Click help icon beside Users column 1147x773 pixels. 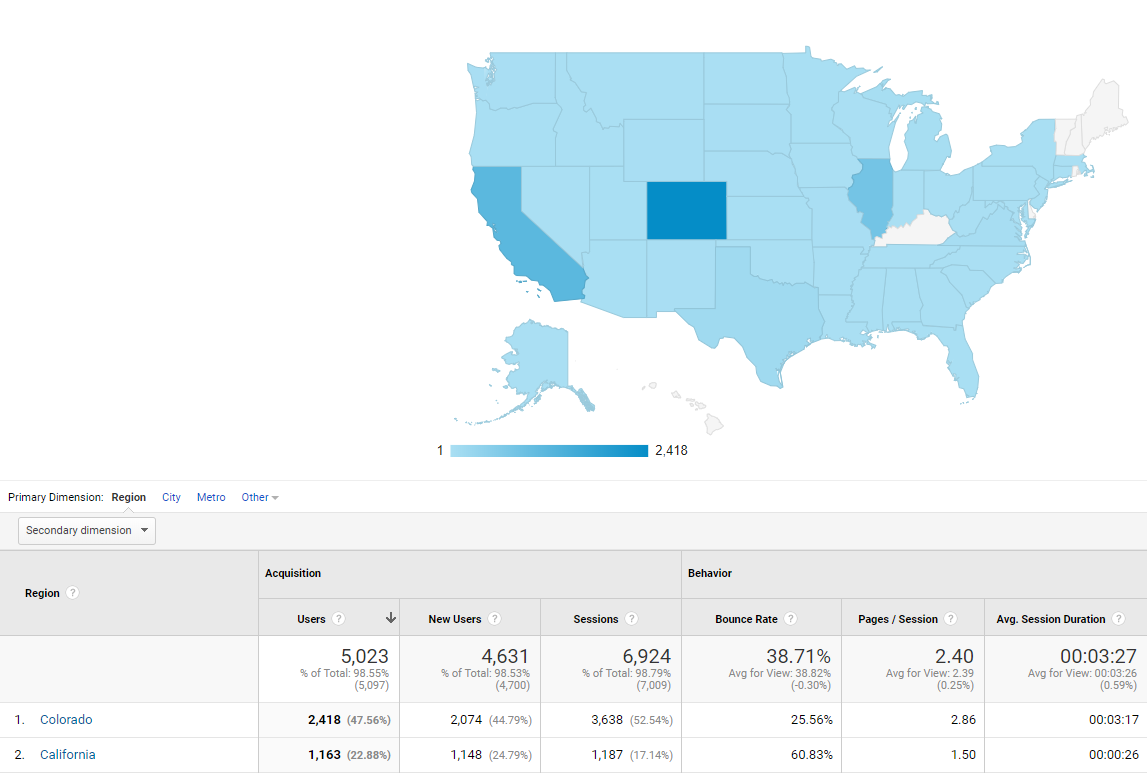[x=338, y=619]
